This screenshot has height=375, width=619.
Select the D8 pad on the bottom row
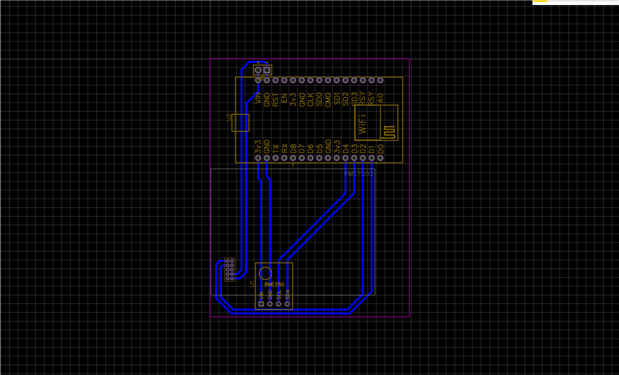293,158
